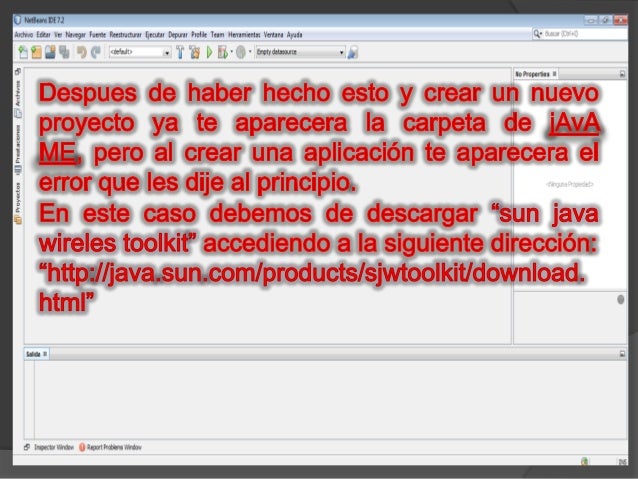Close the No Properties tab
The image size is (638, 479).
555,74
